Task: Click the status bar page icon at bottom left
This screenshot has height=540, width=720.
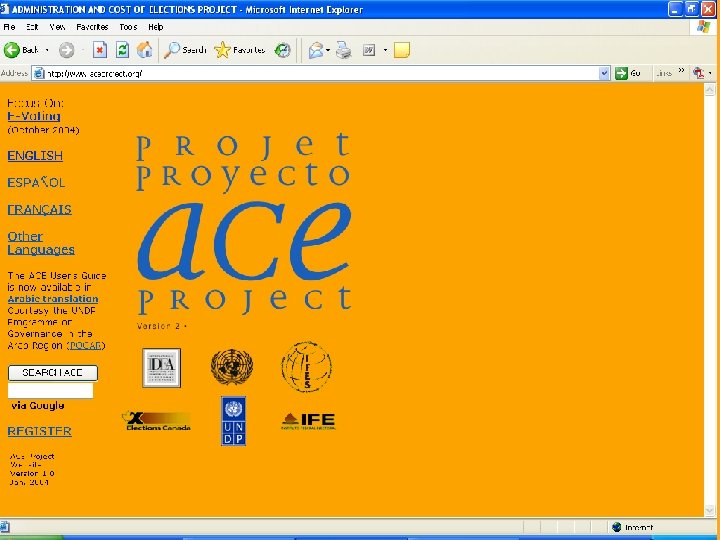Action: point(4,527)
